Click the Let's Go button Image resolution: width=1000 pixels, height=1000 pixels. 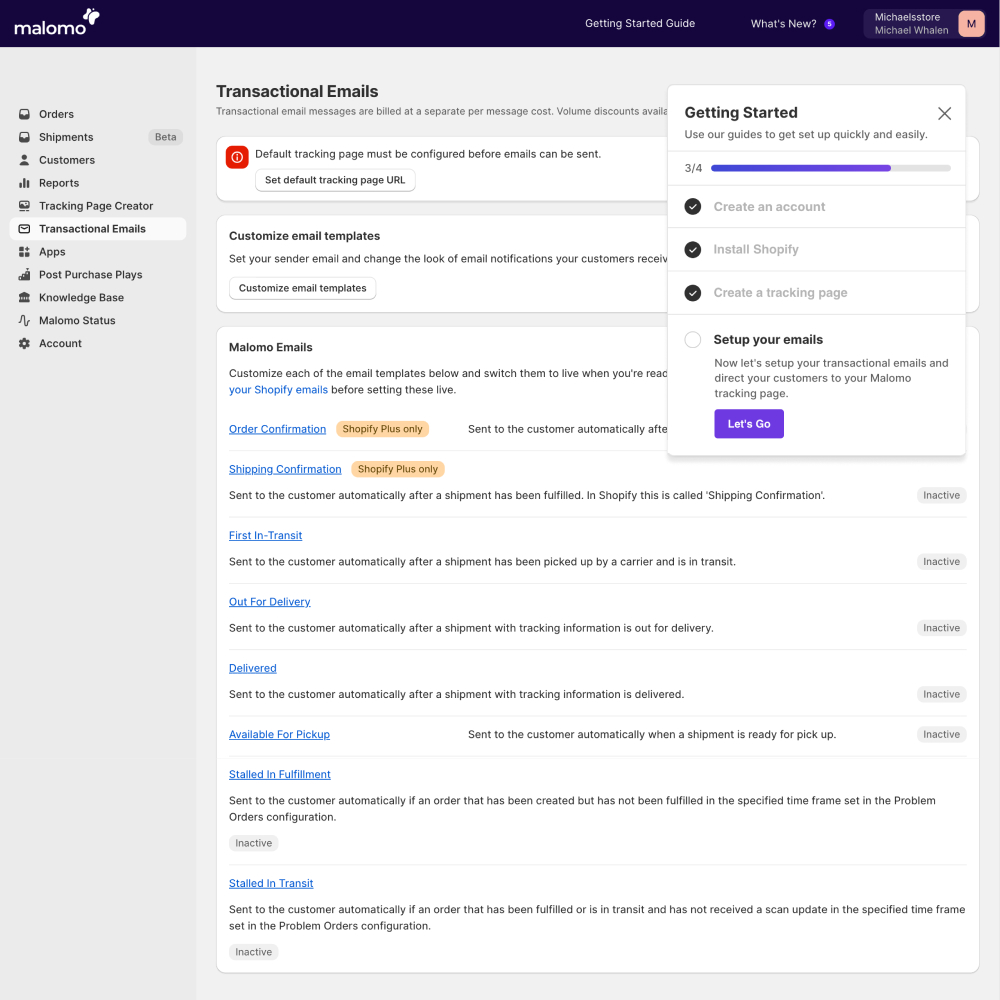point(749,424)
